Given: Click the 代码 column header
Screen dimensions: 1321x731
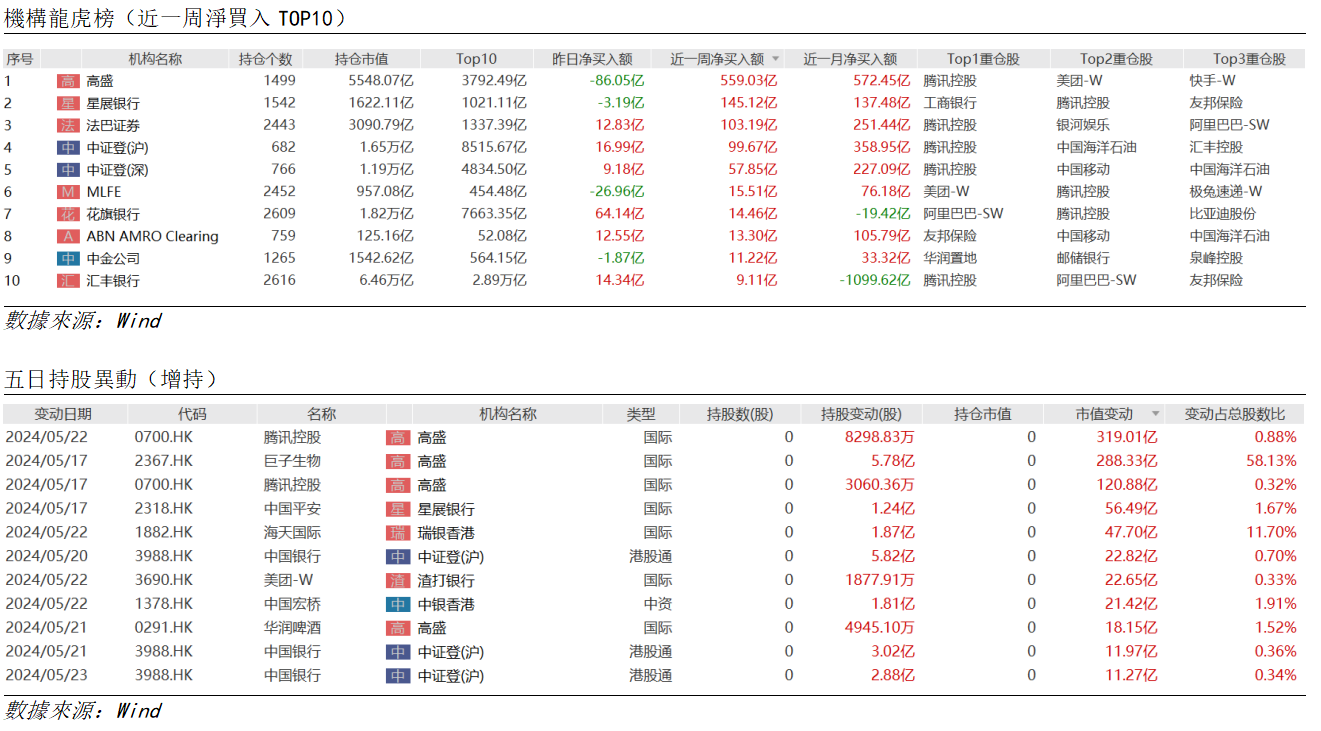Looking at the screenshot, I should pos(192,414).
